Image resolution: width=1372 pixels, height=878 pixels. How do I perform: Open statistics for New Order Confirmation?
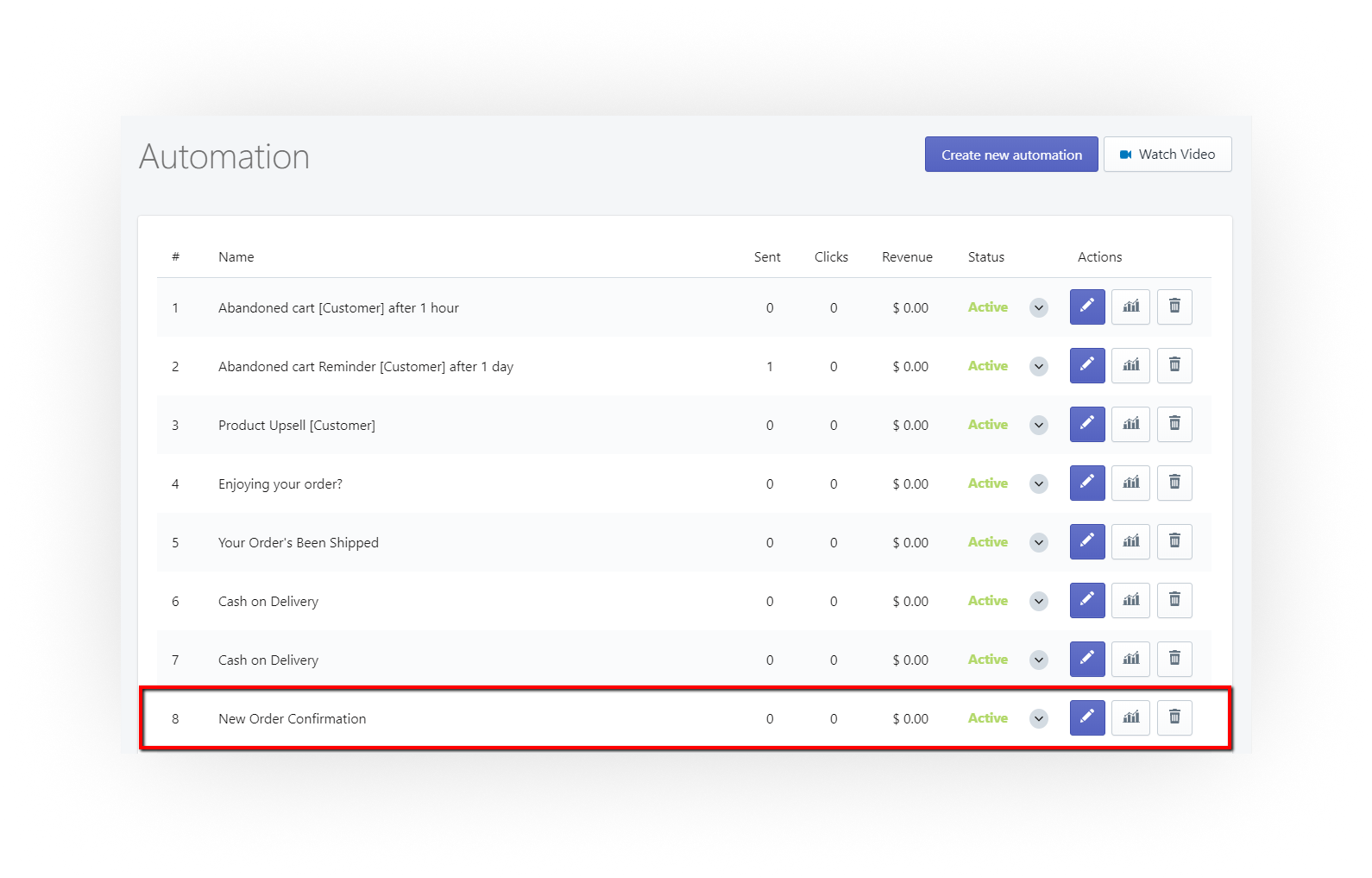(x=1130, y=717)
